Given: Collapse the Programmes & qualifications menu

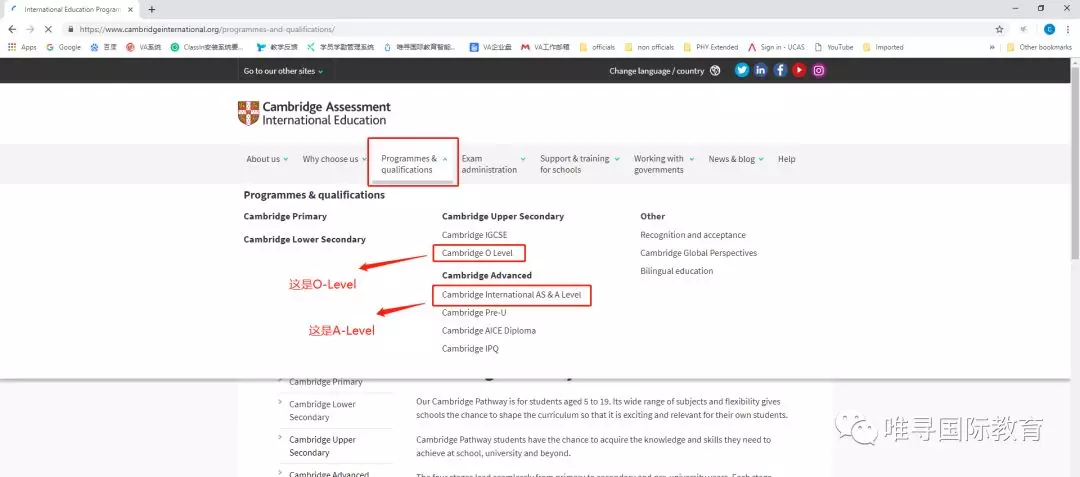Looking at the screenshot, I should point(413,164).
